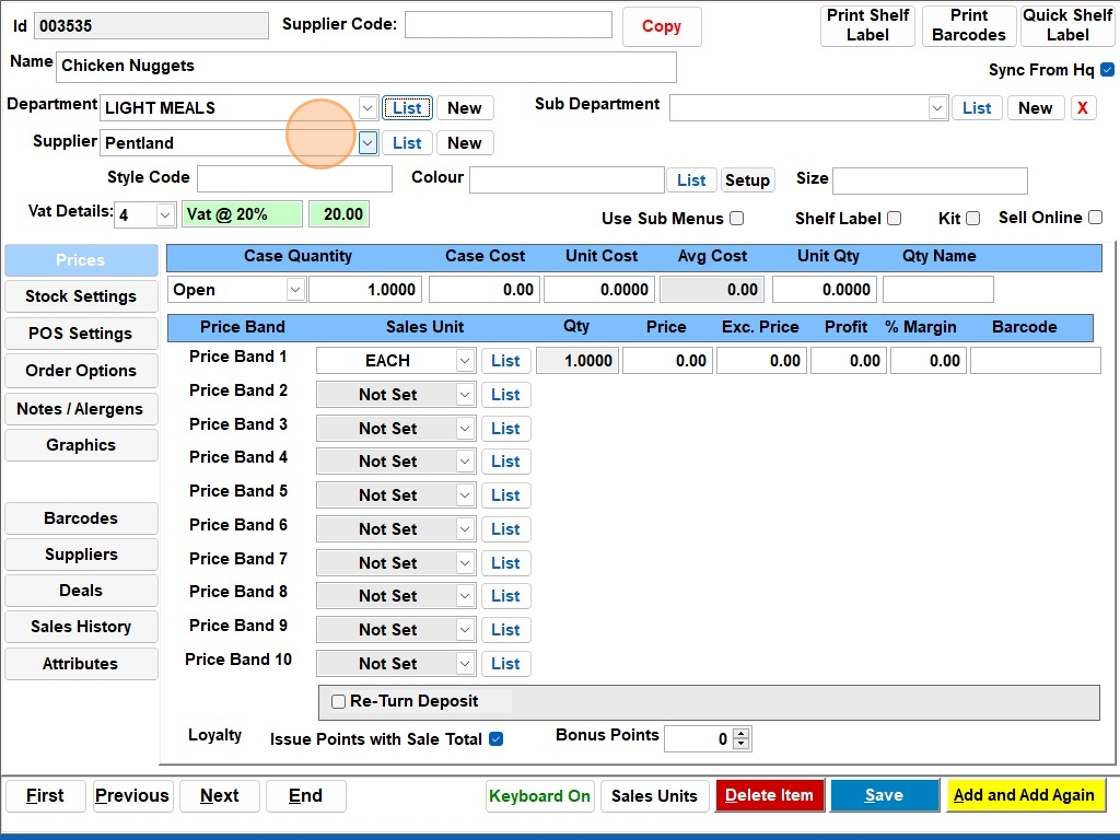
Task: Create New sub department
Action: 1035,108
